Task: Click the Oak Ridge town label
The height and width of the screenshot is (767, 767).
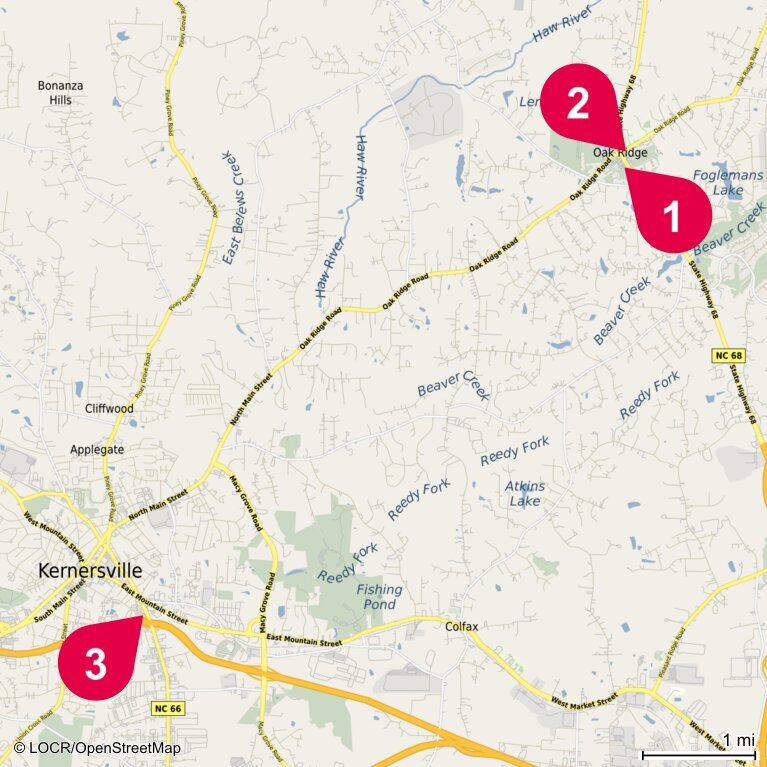Action: click(x=620, y=153)
